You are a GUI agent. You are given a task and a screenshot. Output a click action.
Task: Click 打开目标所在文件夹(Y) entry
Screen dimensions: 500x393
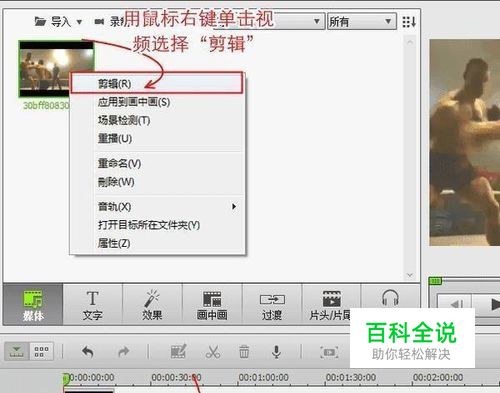point(157,225)
